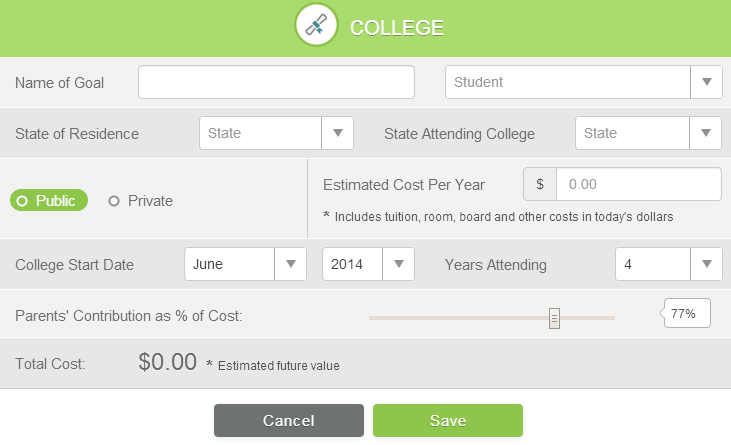Open the 2014 year dropdown arrow
731x445 pixels.
tap(399, 264)
